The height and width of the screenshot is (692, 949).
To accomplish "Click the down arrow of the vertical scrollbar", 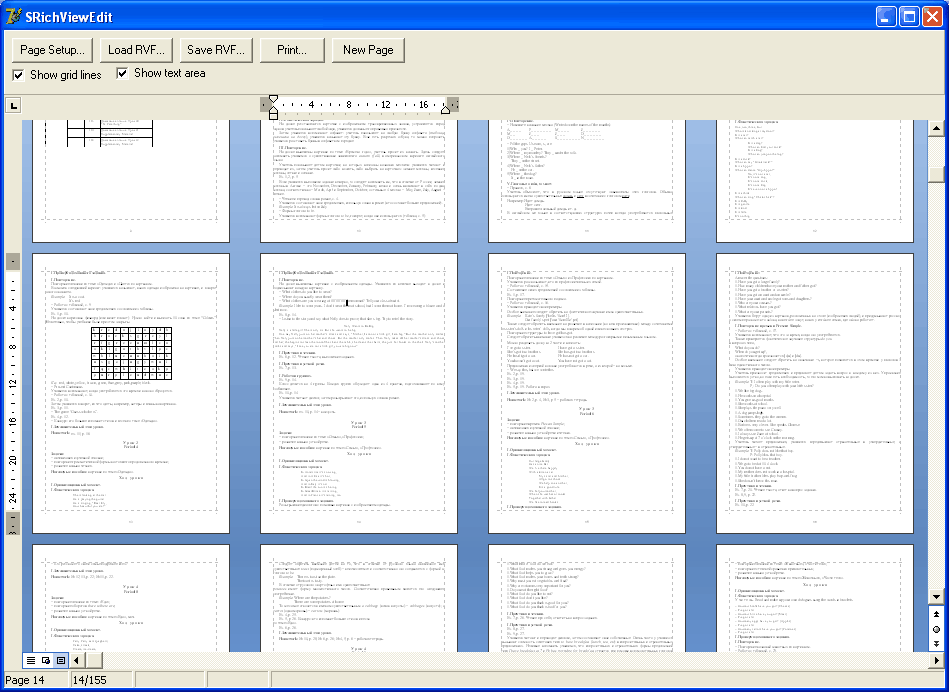I will pos(936,597).
